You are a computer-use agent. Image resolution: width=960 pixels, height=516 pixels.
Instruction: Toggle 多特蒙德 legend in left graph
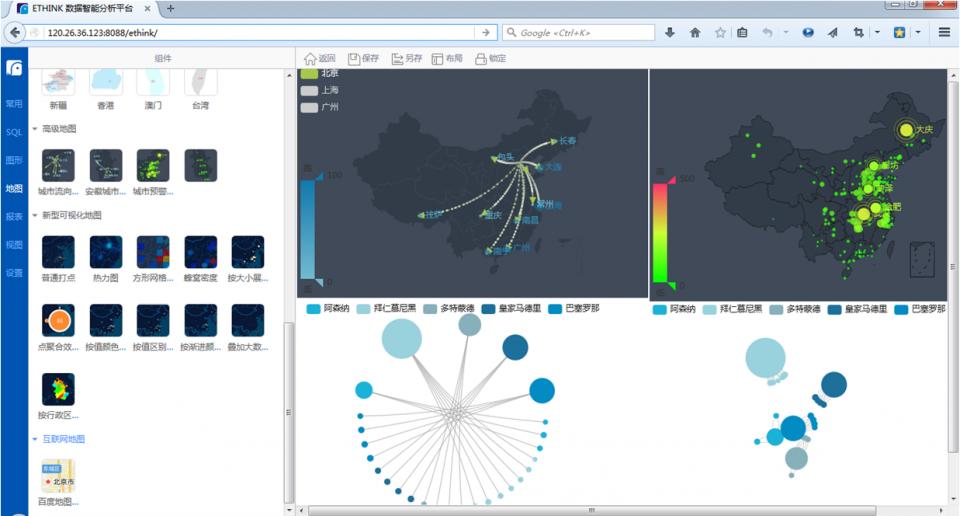[430, 309]
